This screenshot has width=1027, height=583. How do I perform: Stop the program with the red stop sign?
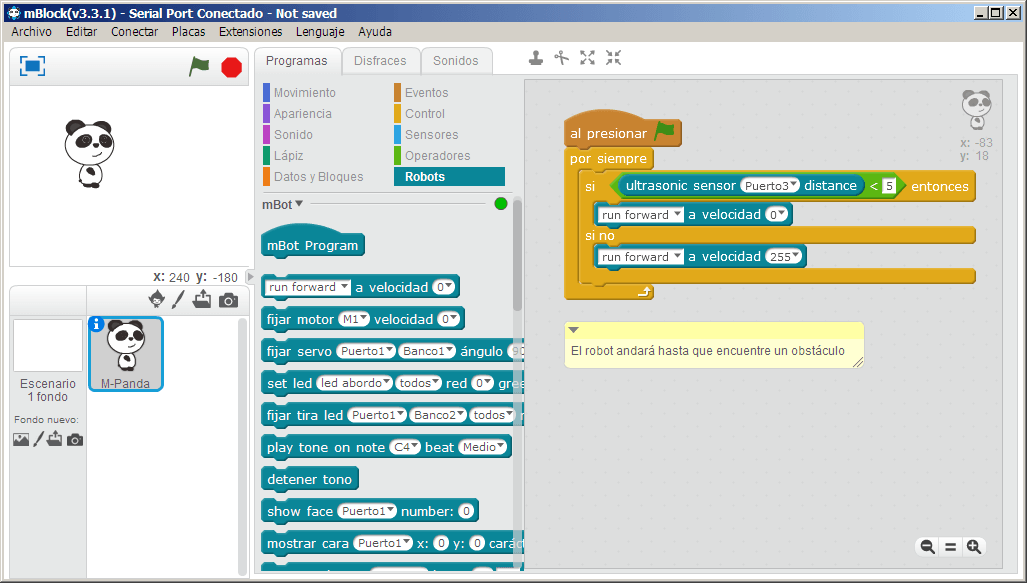pyautogui.click(x=231, y=67)
